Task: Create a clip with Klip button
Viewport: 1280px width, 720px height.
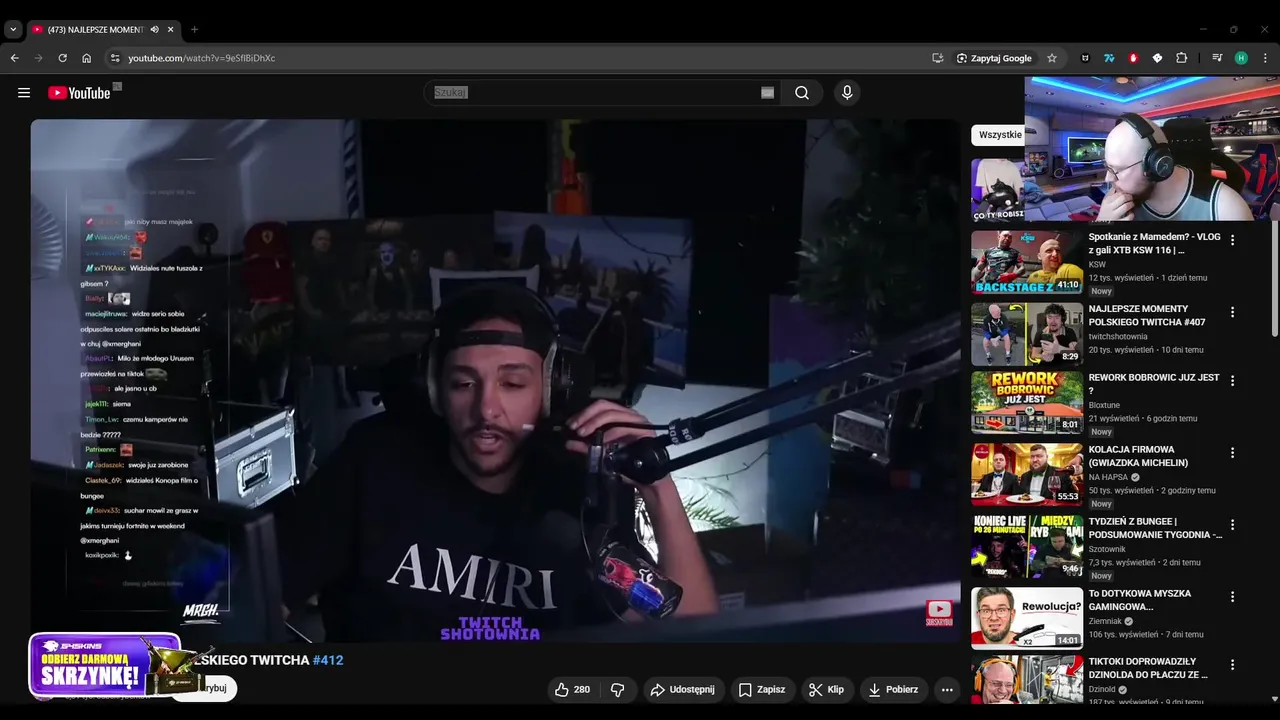Action: pyautogui.click(x=826, y=689)
